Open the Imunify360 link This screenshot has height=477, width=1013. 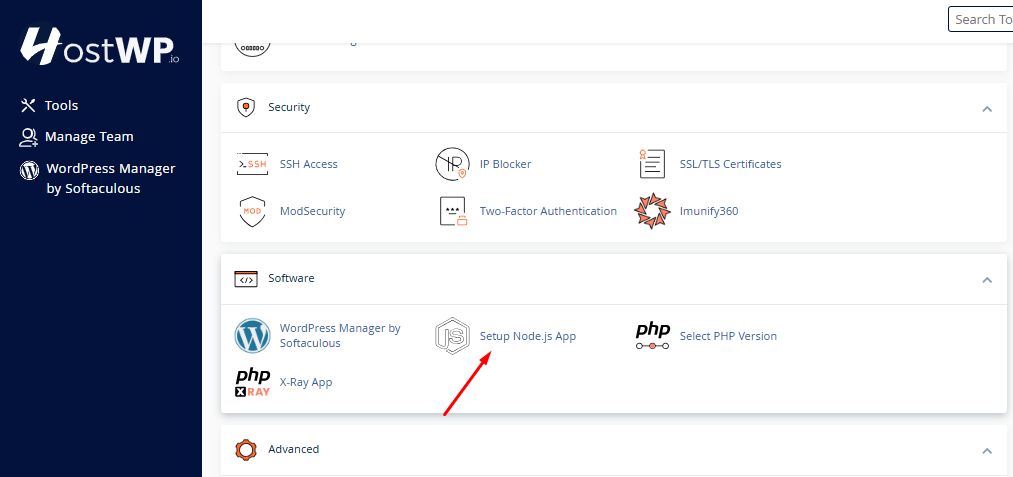point(709,211)
